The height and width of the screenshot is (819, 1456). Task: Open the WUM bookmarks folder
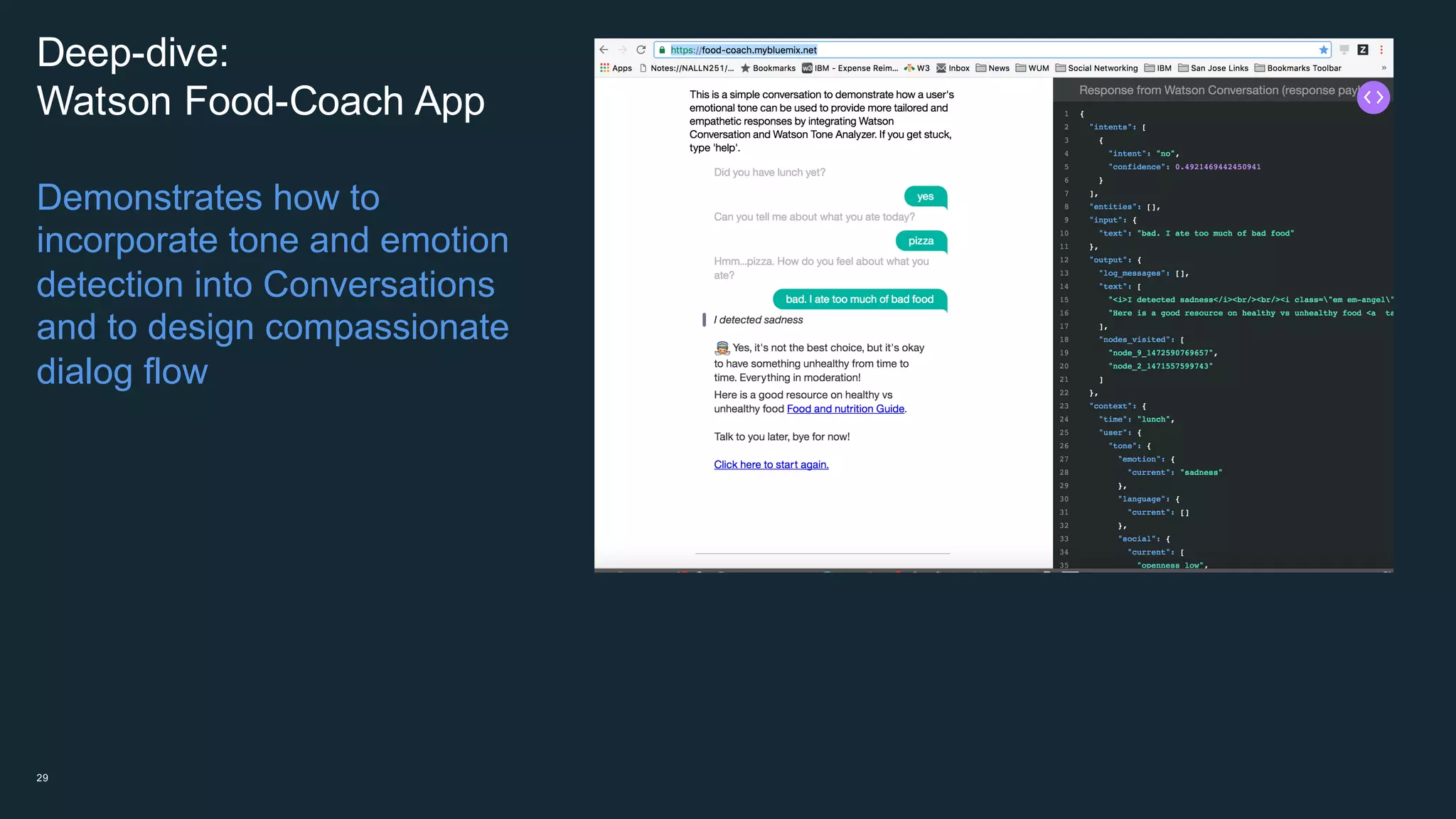click(x=1032, y=68)
